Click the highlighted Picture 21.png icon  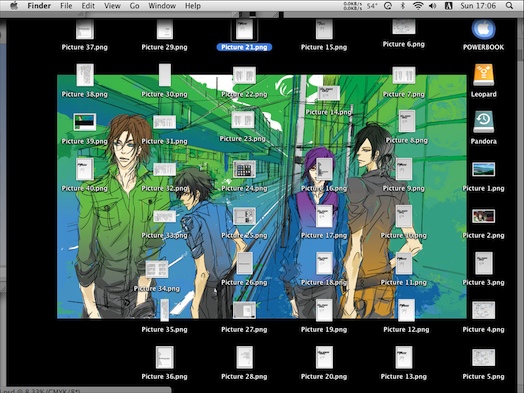click(244, 29)
